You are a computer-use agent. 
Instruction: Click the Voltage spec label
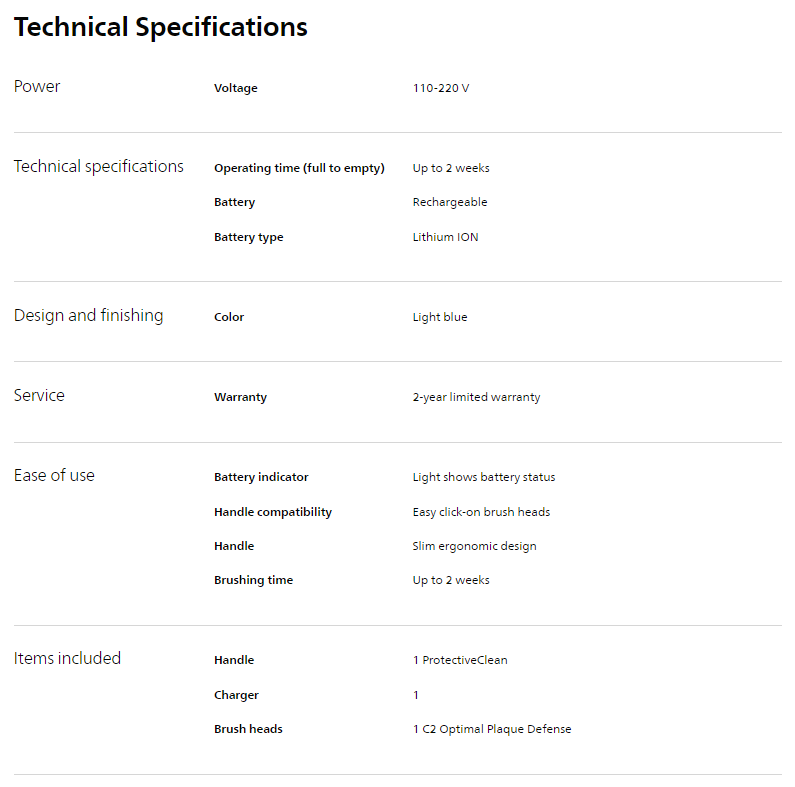click(236, 88)
